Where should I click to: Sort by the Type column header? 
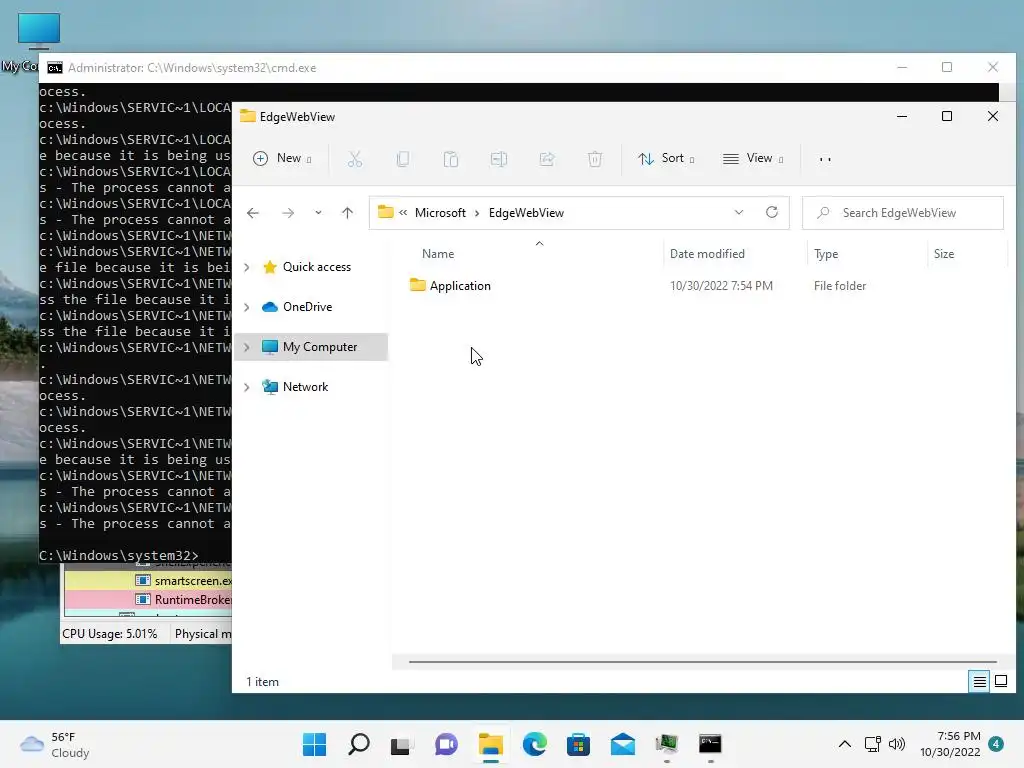click(x=826, y=254)
